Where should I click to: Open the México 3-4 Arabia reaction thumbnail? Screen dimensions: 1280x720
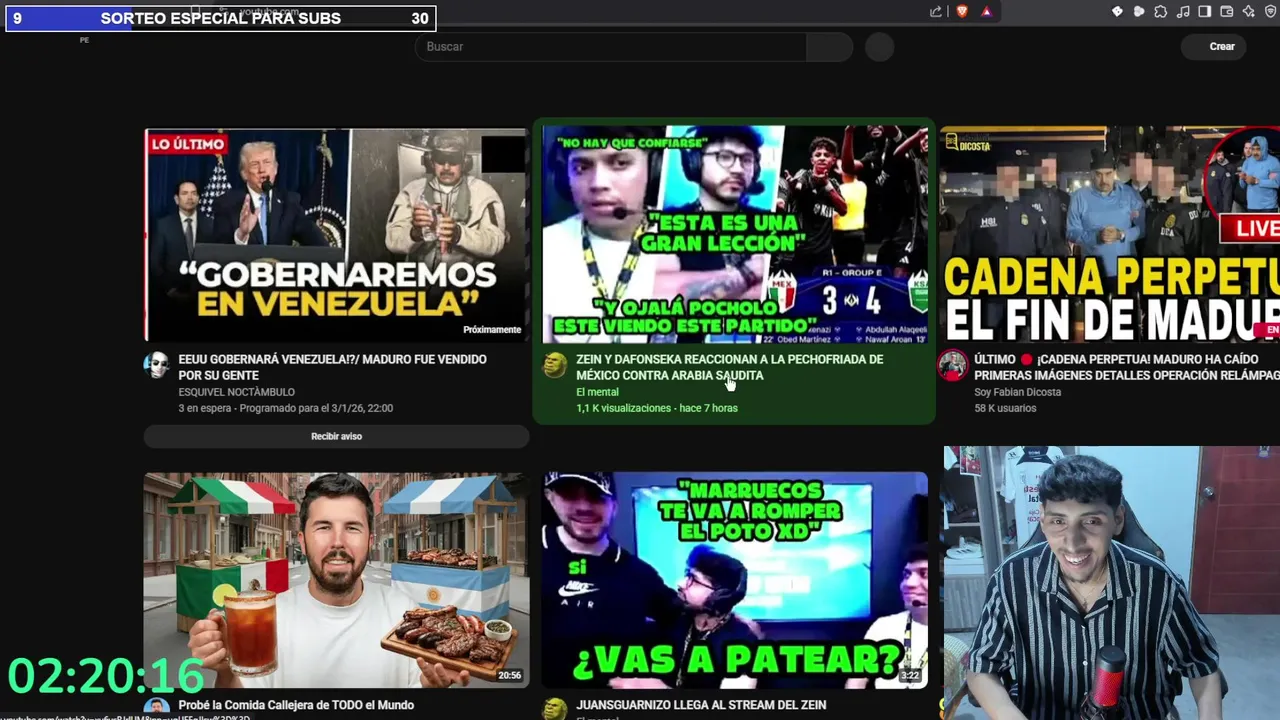(735, 234)
